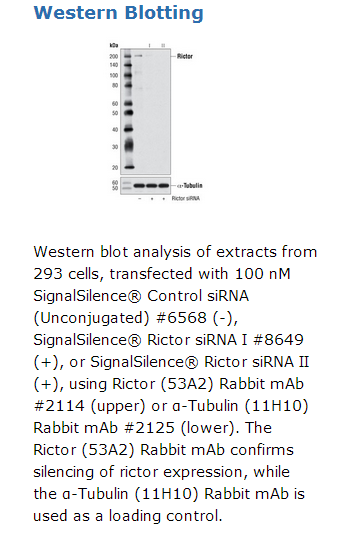
Task: Open the western blot image thumbnail
Action: (156, 122)
